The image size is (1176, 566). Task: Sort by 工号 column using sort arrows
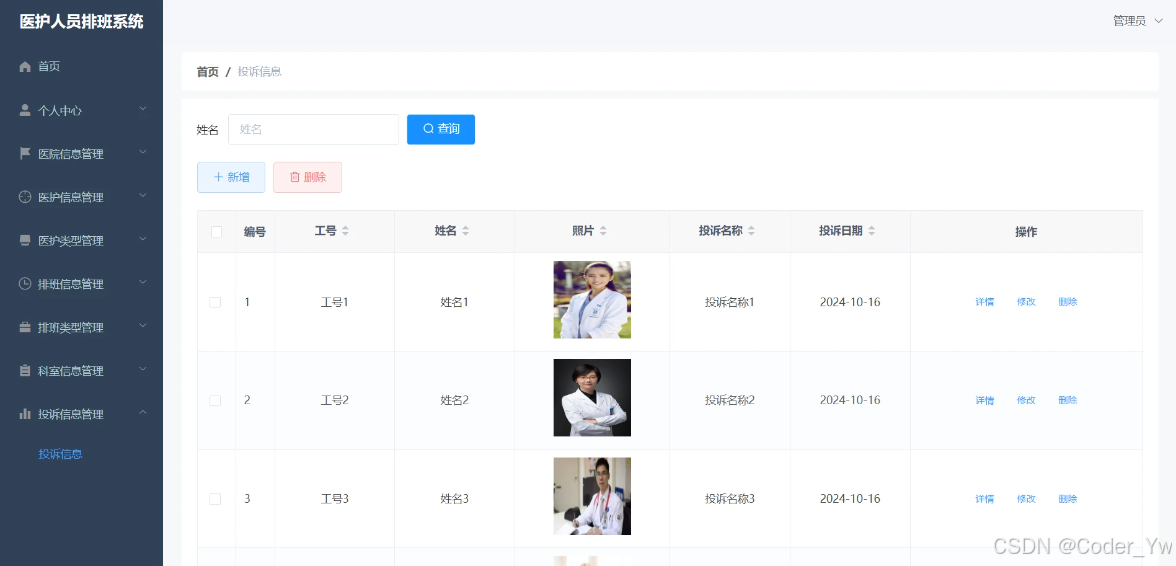point(345,232)
